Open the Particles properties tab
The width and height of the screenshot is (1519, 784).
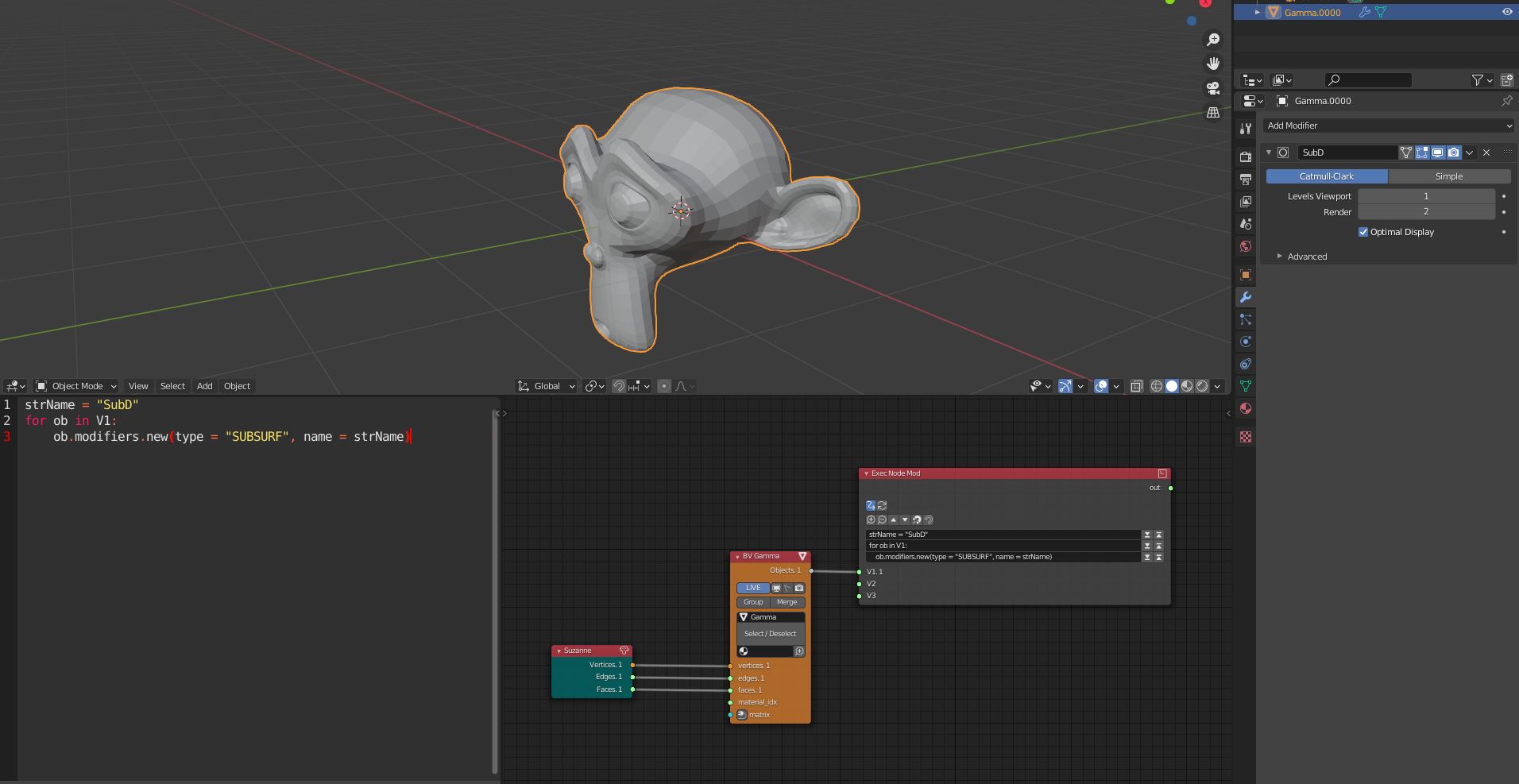pos(1246,319)
